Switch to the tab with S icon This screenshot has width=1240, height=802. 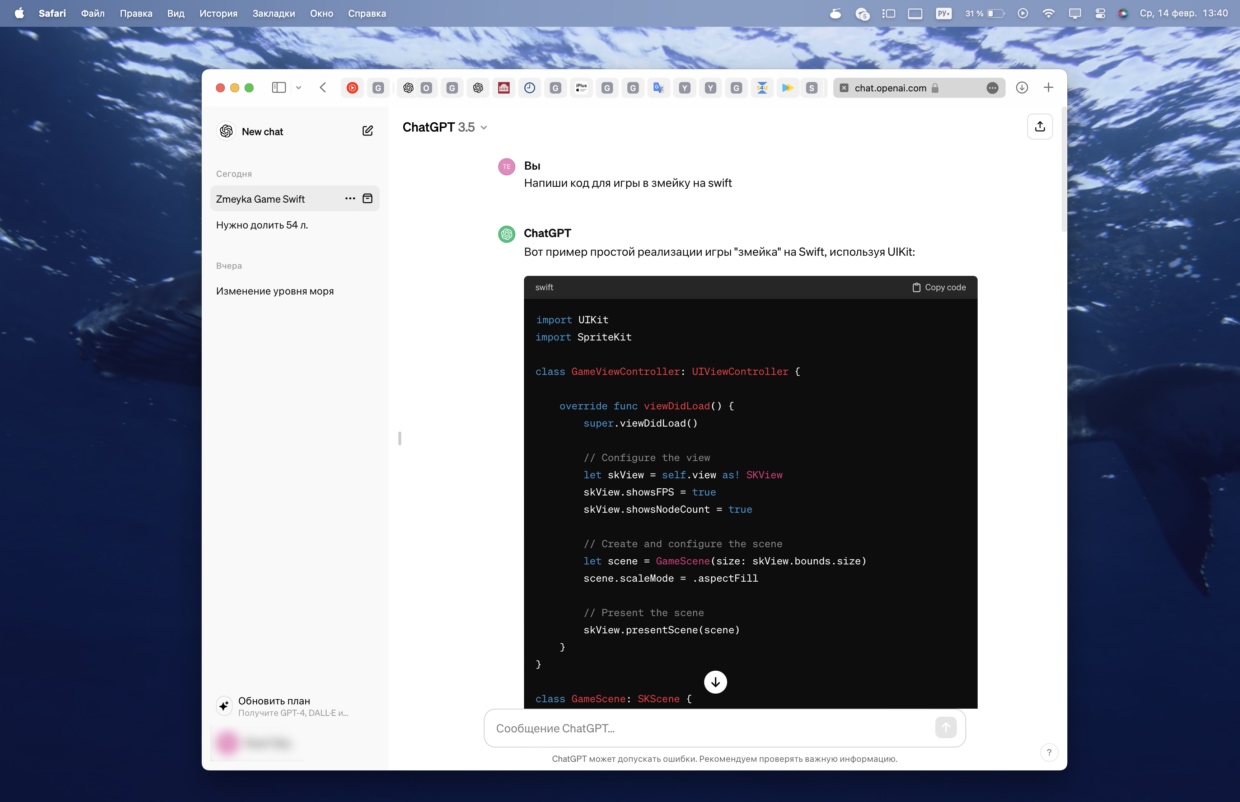812,88
